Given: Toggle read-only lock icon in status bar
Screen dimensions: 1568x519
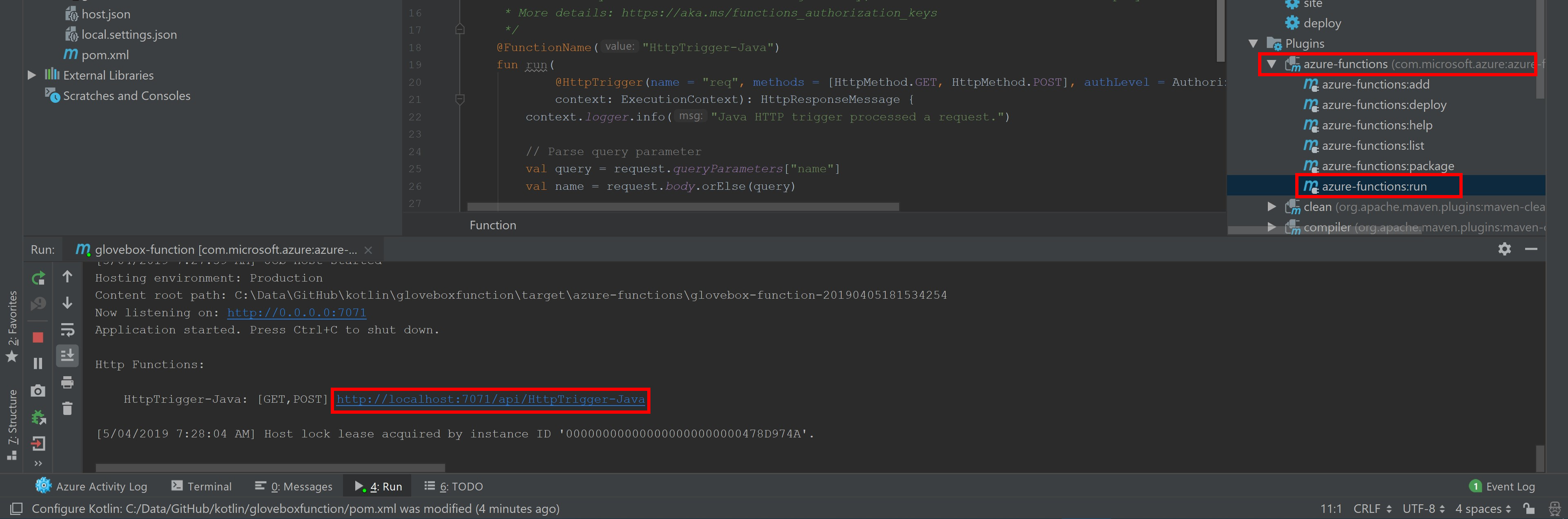Looking at the screenshot, I should coord(1528,509).
